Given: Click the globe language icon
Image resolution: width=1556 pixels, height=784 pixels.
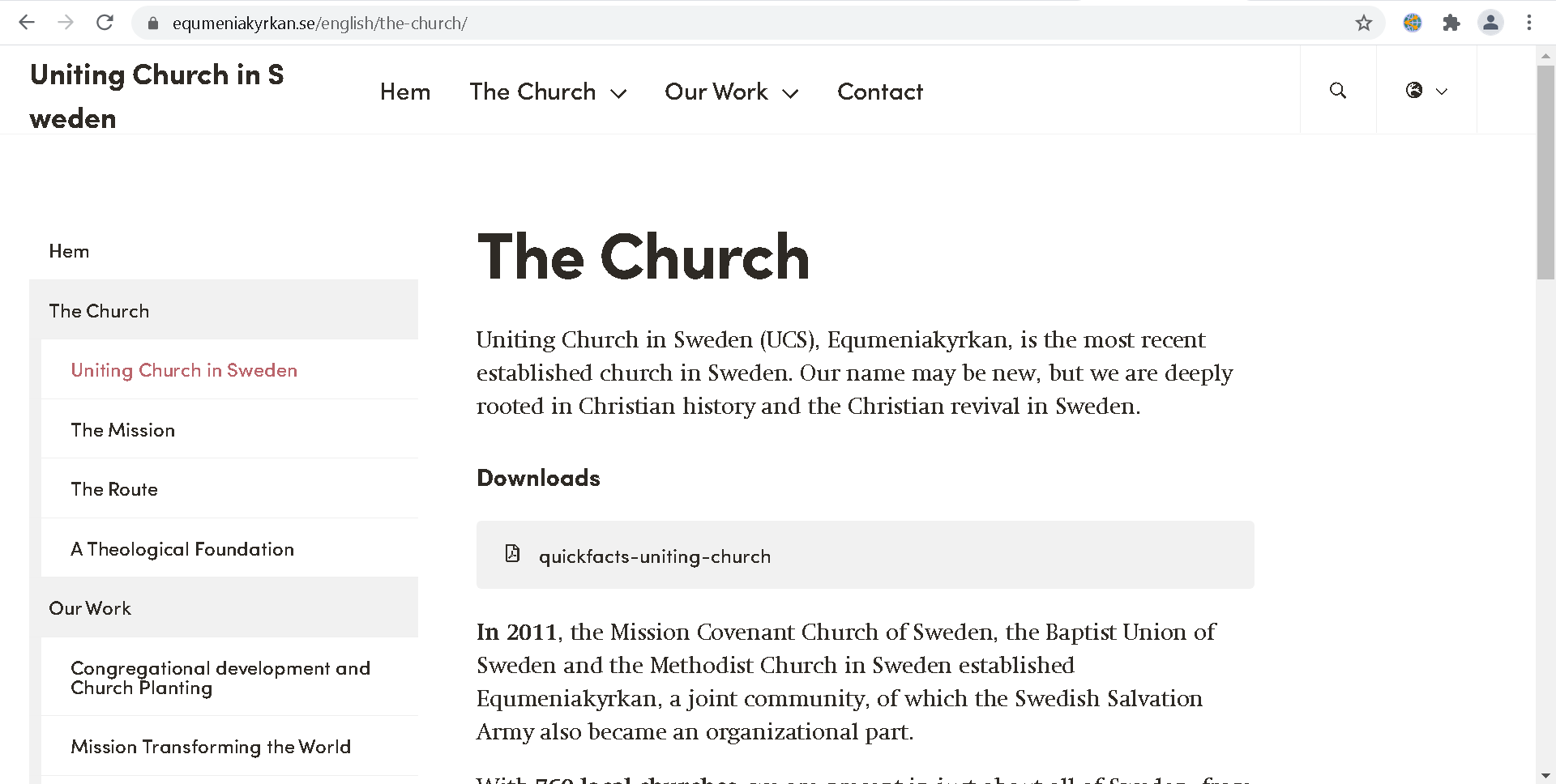Looking at the screenshot, I should (x=1413, y=91).
